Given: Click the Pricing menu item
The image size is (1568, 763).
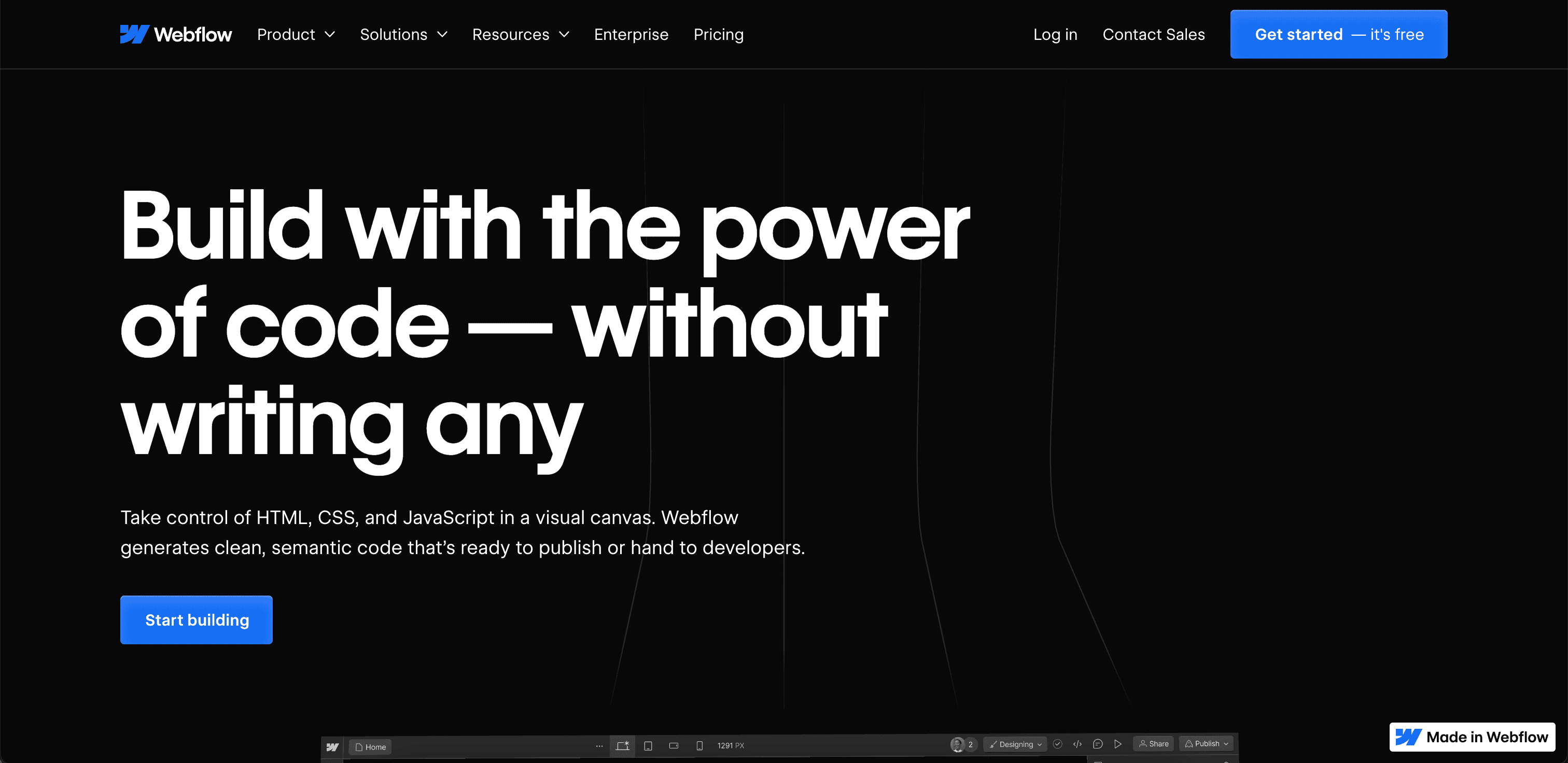Looking at the screenshot, I should pyautogui.click(x=718, y=34).
